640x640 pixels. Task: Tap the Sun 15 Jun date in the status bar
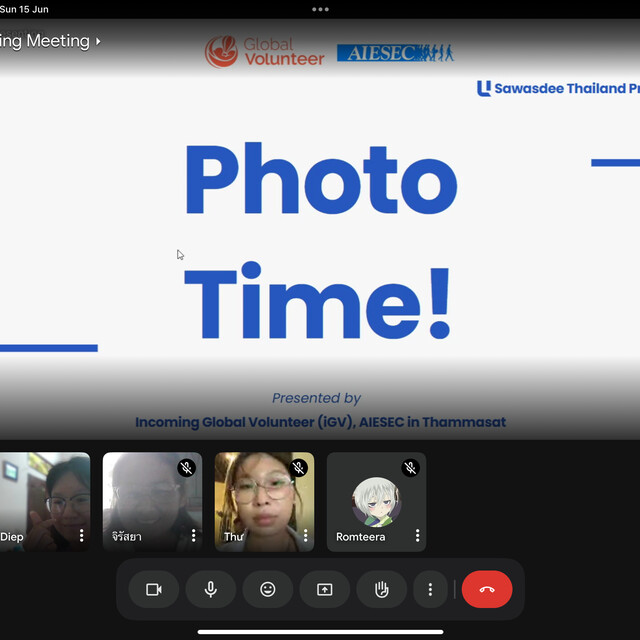(x=24, y=9)
